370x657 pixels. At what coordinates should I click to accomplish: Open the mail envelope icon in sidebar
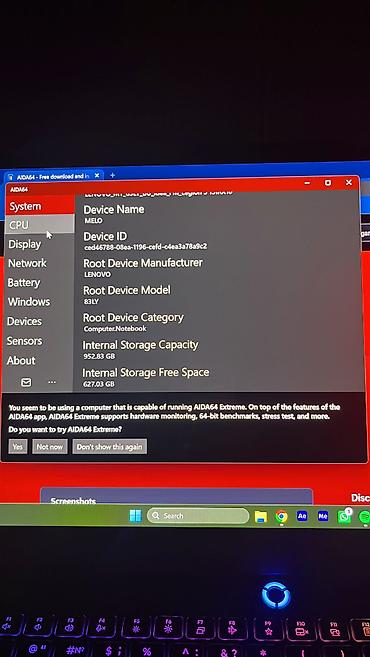click(26, 382)
